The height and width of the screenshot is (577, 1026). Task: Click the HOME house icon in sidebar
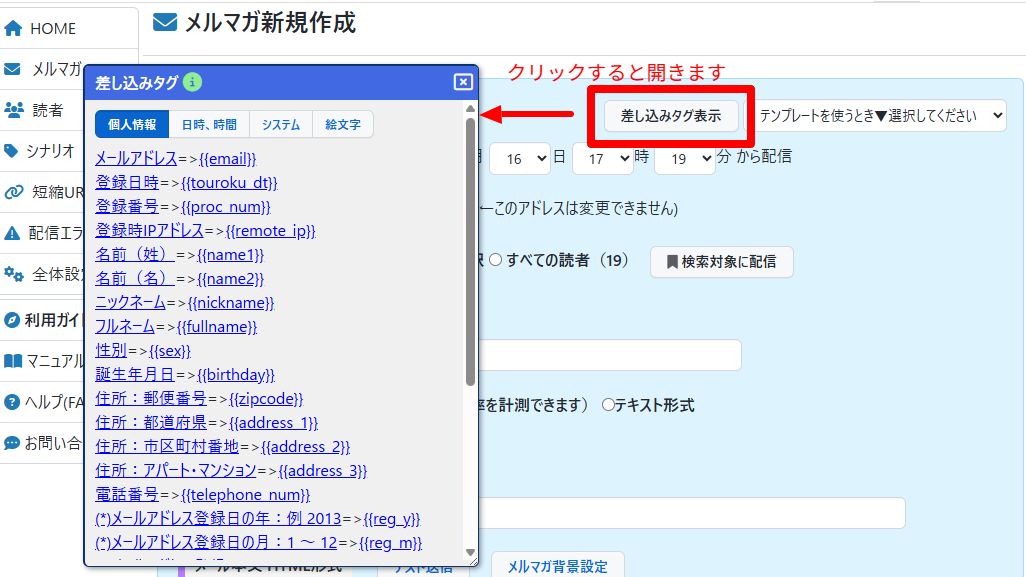tap(14, 29)
